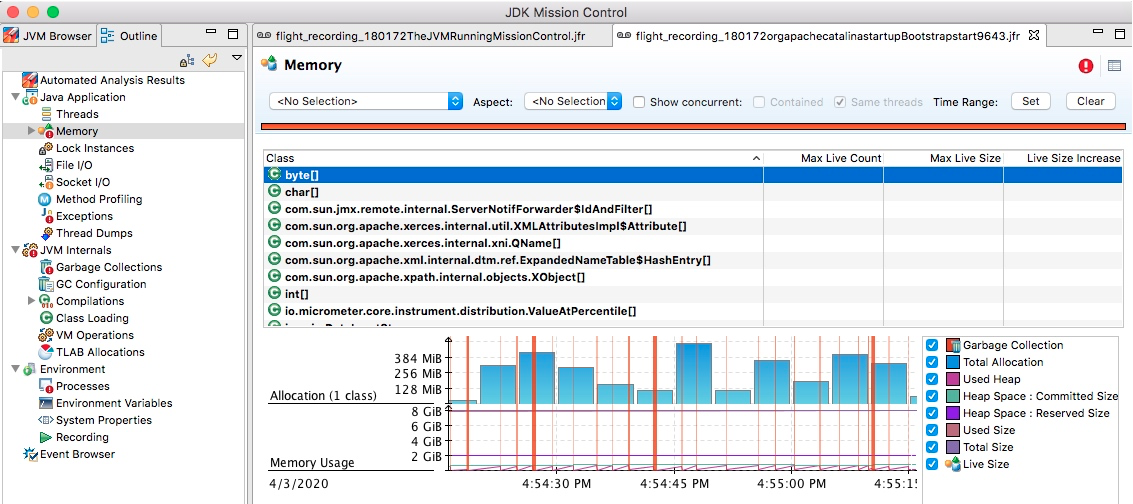Expand the Compilations tree node
The height and width of the screenshot is (504, 1133).
coord(31,301)
